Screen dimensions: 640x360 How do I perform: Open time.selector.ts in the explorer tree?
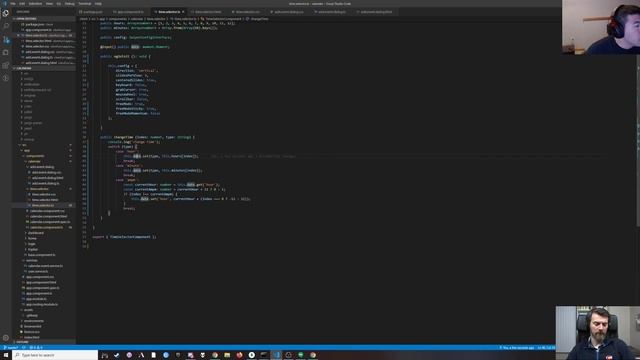click(x=43, y=205)
